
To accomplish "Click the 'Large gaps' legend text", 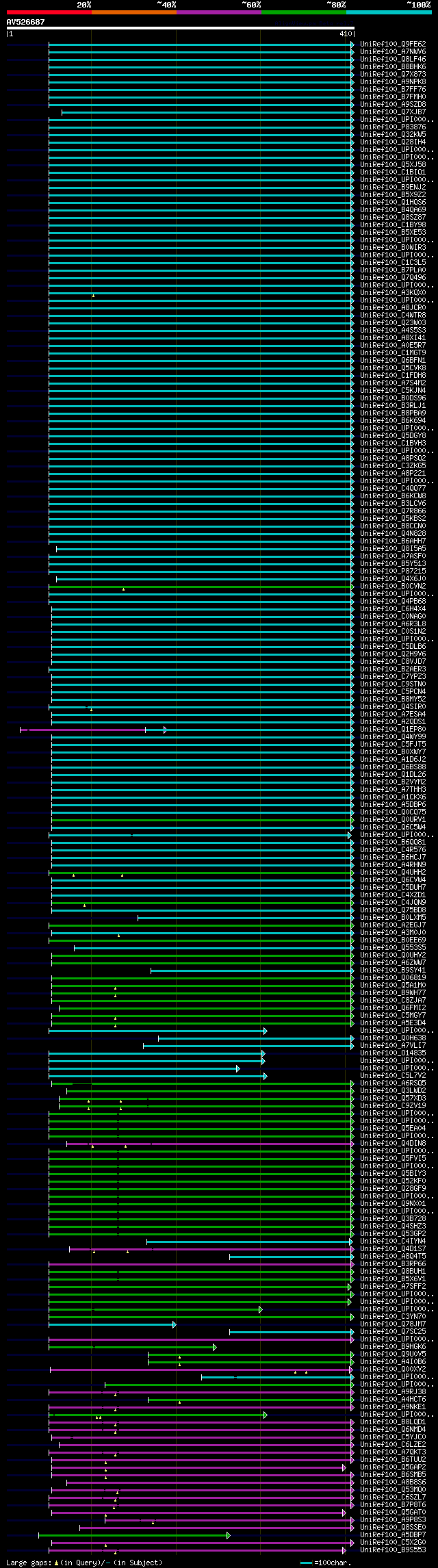I will click(84, 1563).
